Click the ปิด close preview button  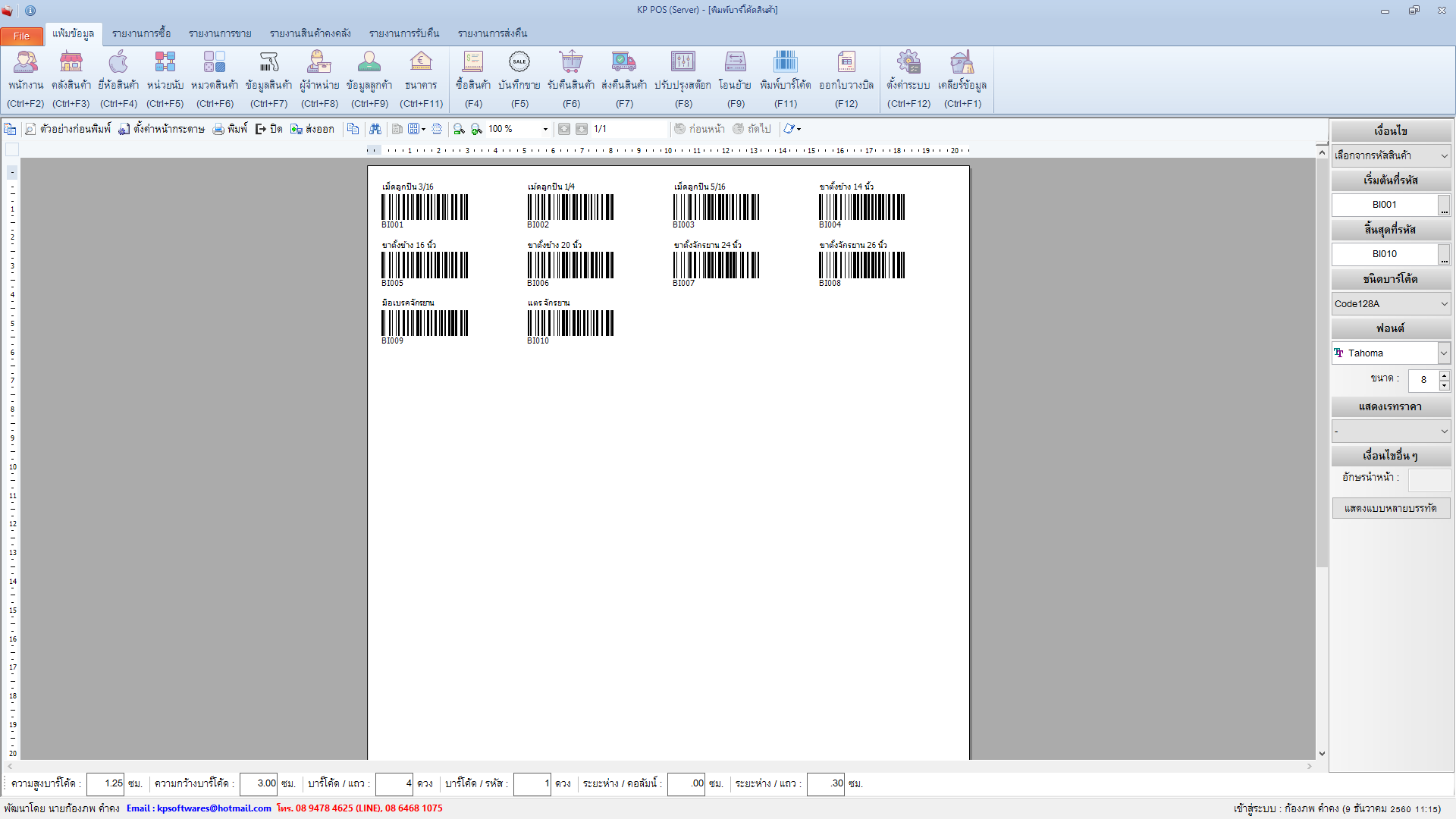pyautogui.click(x=269, y=129)
